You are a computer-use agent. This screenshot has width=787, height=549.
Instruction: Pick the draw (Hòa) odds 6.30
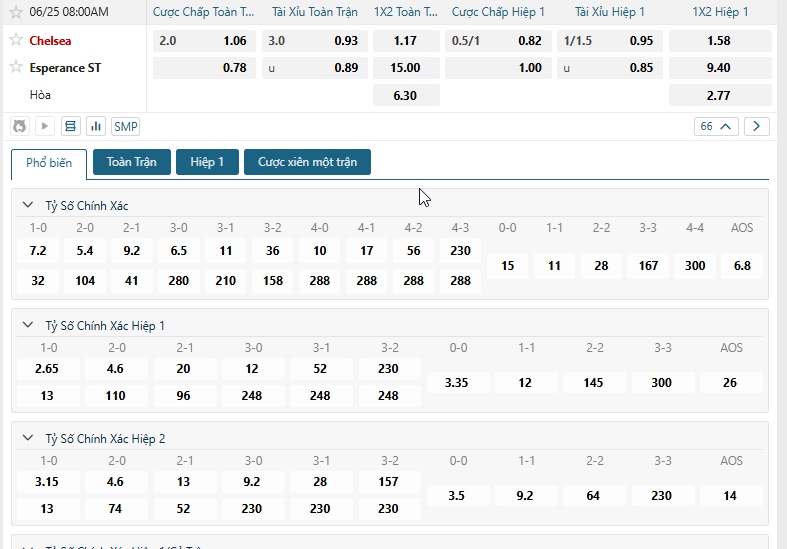click(405, 95)
